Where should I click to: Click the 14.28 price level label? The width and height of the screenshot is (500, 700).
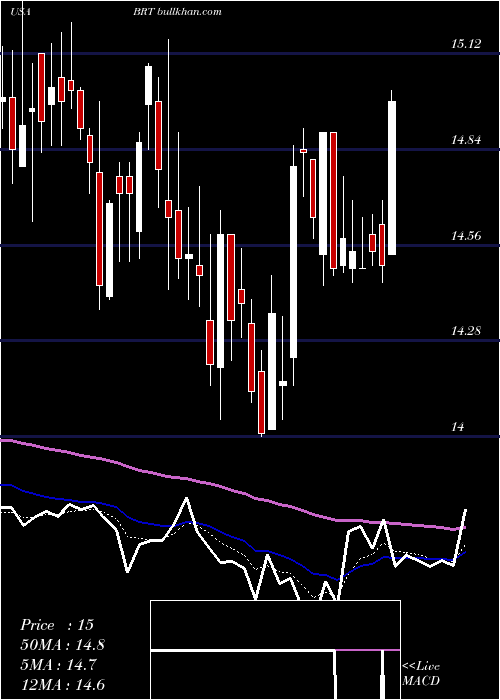pos(466,331)
